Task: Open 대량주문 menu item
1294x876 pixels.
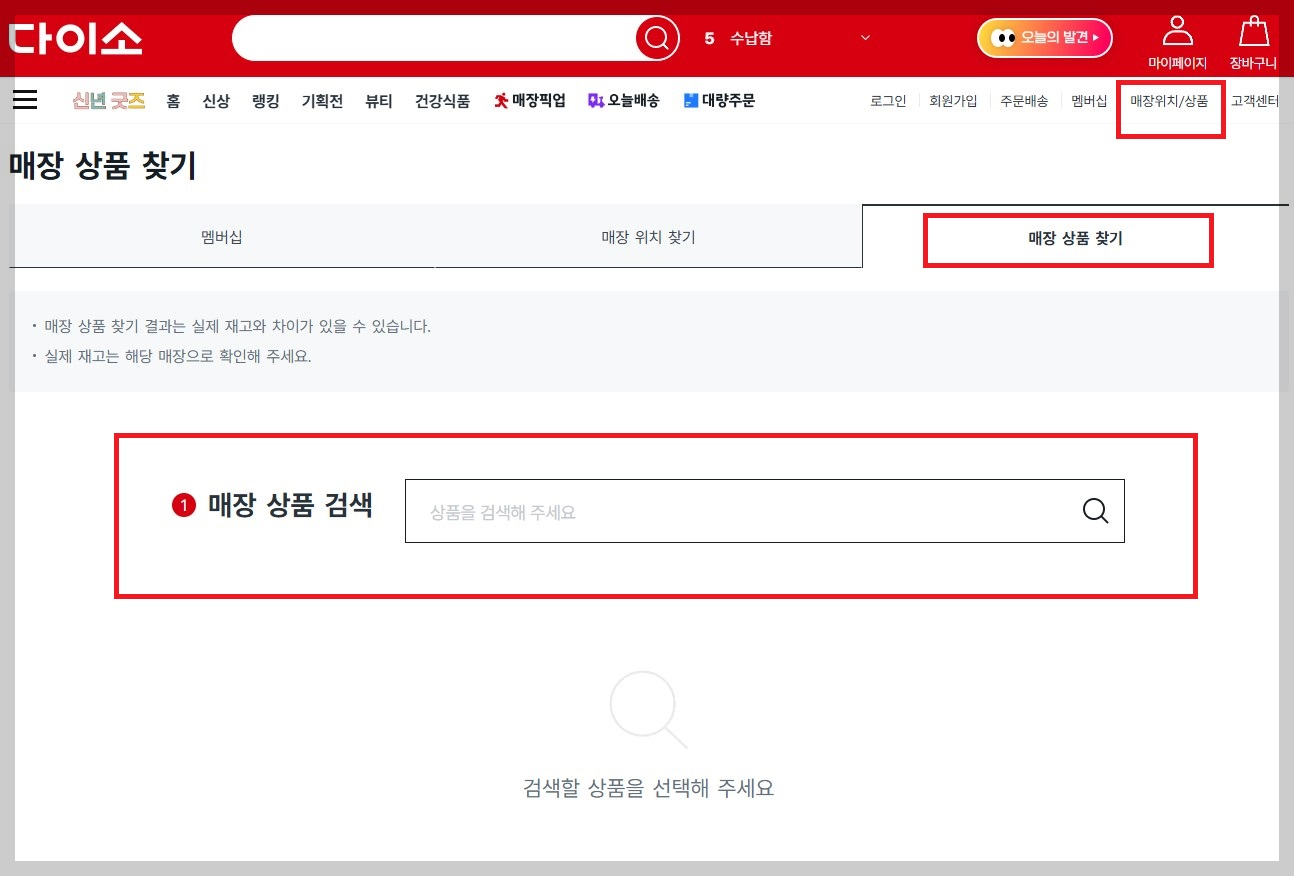Action: click(719, 100)
